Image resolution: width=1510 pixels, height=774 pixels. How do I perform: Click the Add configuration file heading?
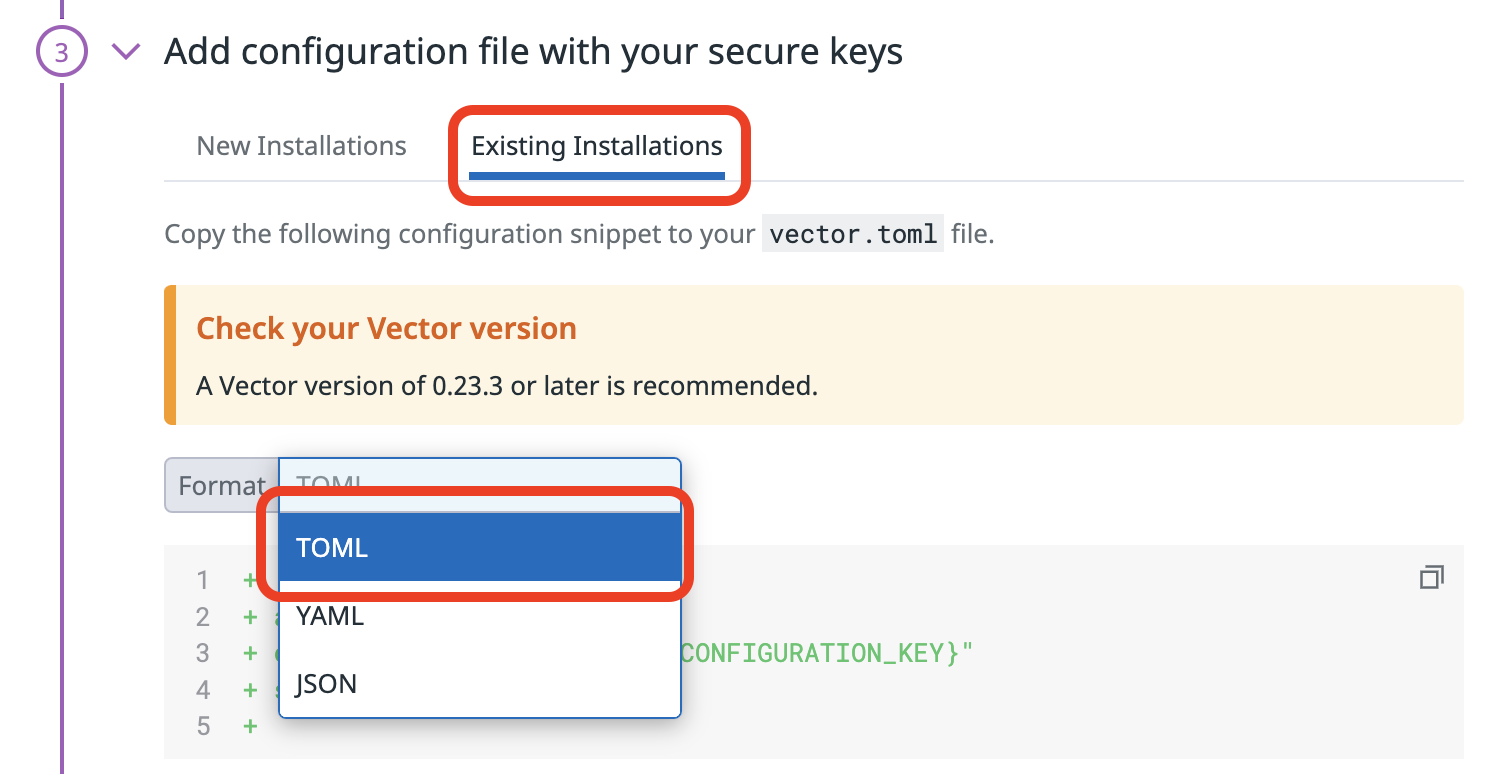click(535, 50)
